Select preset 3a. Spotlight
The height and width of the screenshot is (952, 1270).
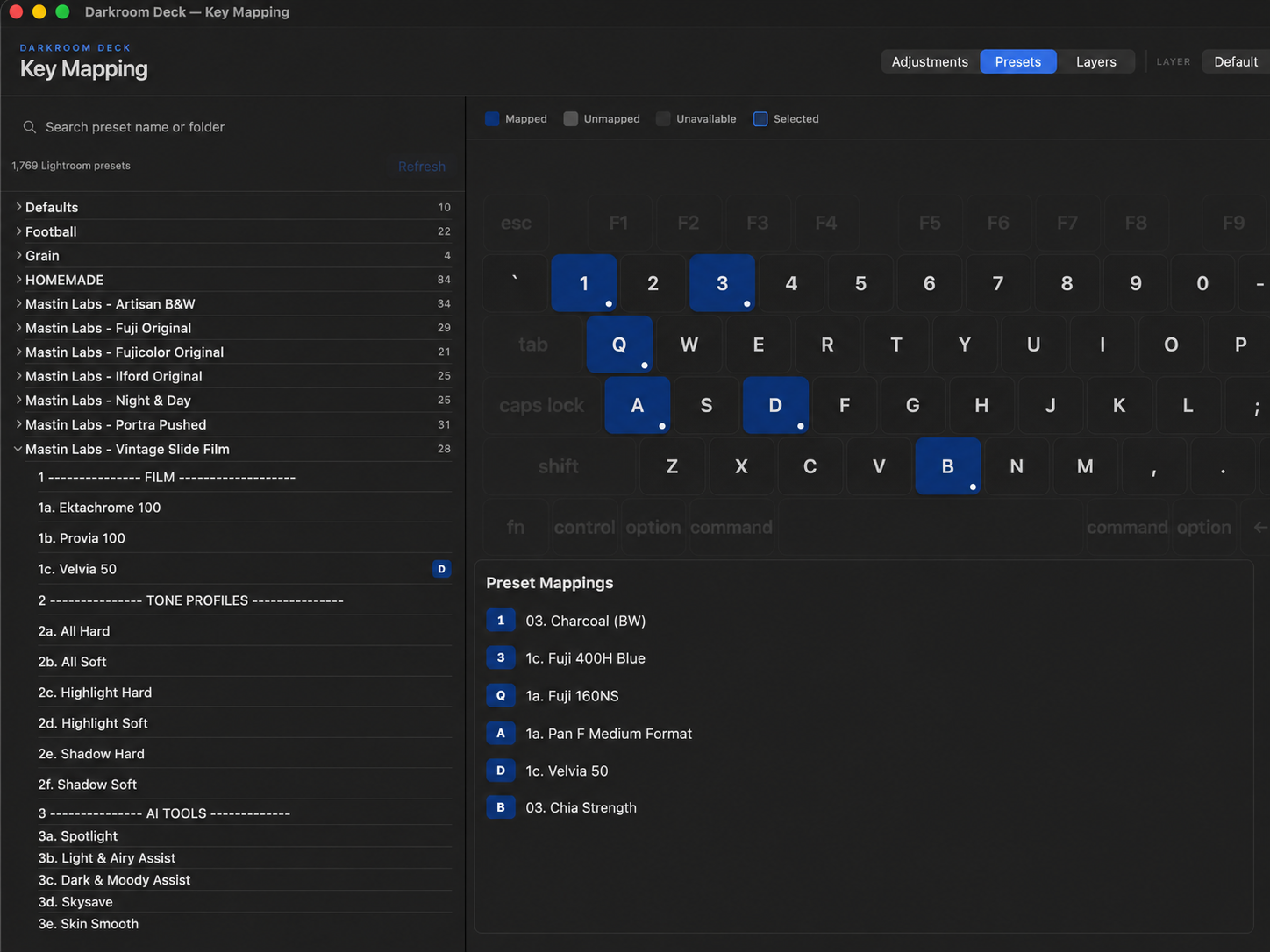(245, 836)
